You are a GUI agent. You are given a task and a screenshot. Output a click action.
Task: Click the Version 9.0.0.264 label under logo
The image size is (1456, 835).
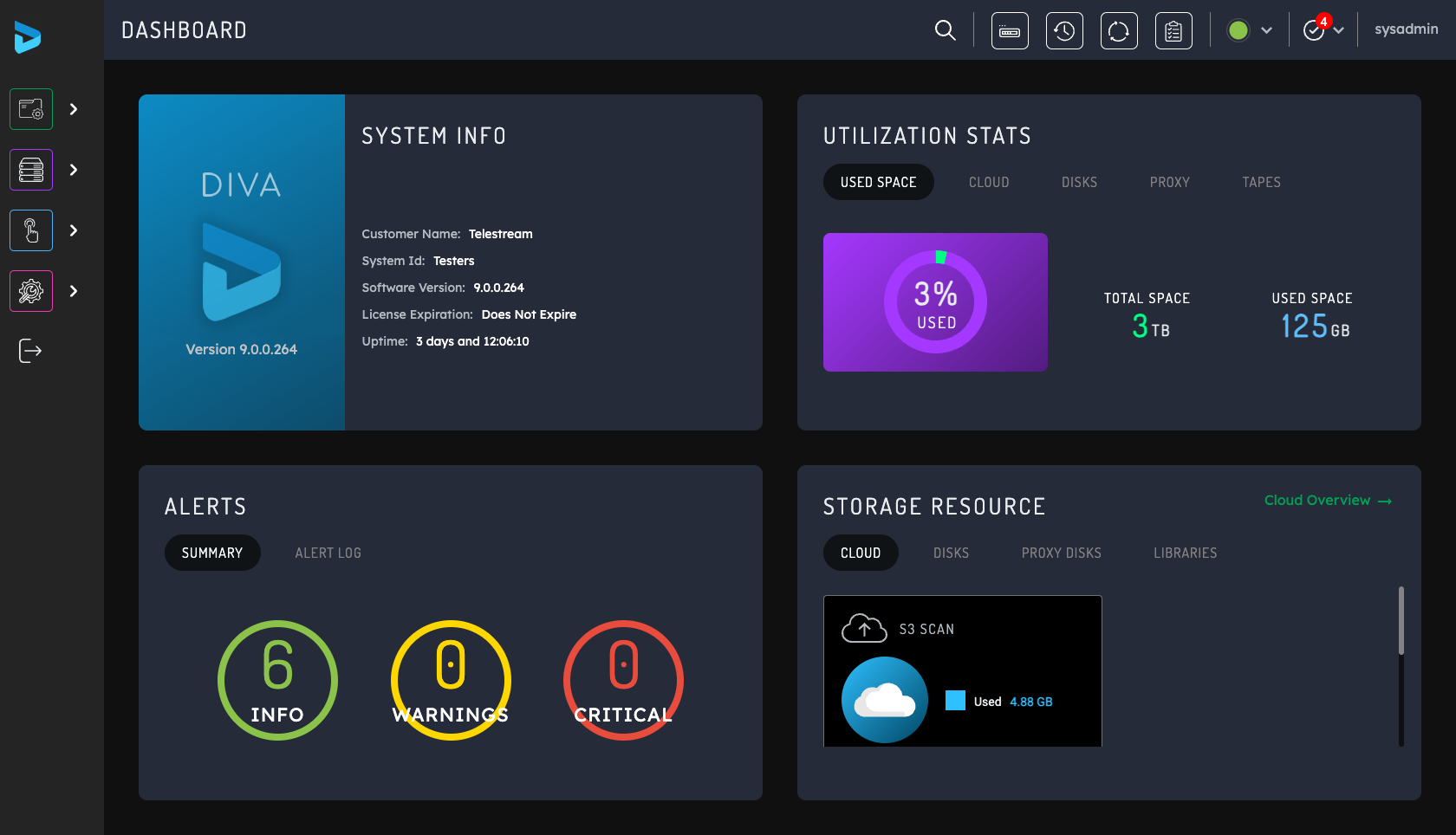(242, 349)
